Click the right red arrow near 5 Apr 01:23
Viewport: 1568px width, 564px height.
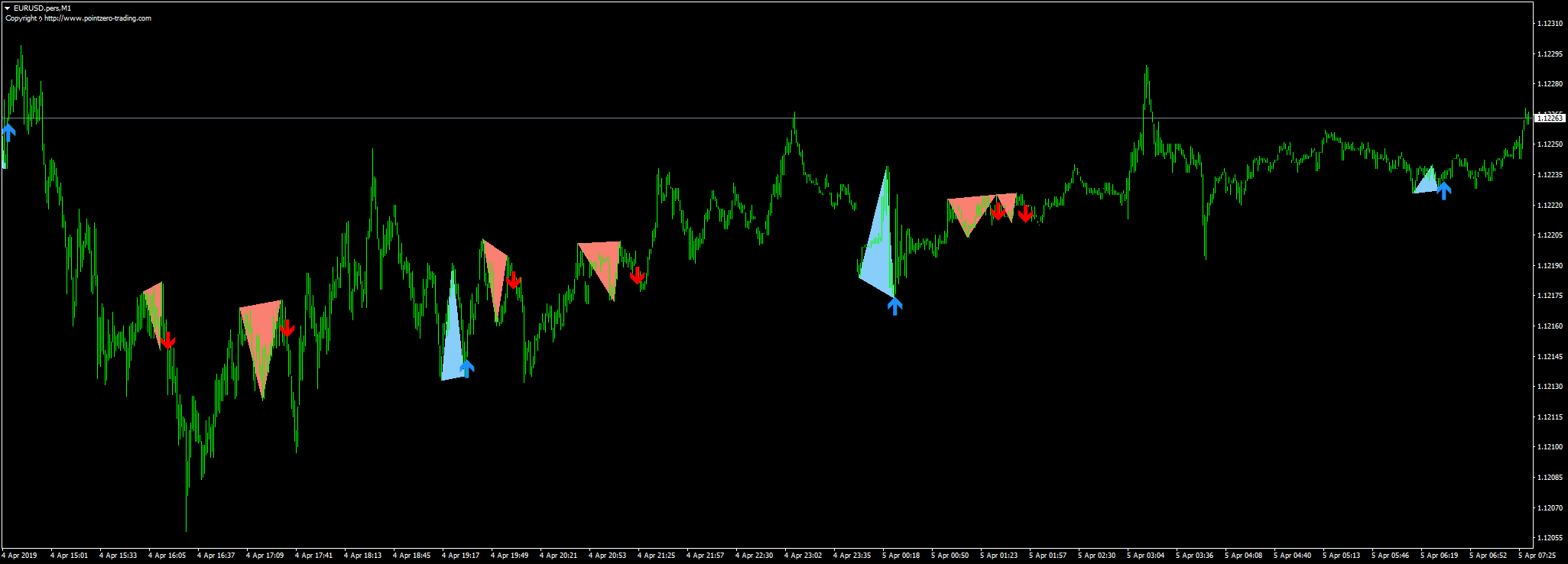pyautogui.click(x=1025, y=214)
